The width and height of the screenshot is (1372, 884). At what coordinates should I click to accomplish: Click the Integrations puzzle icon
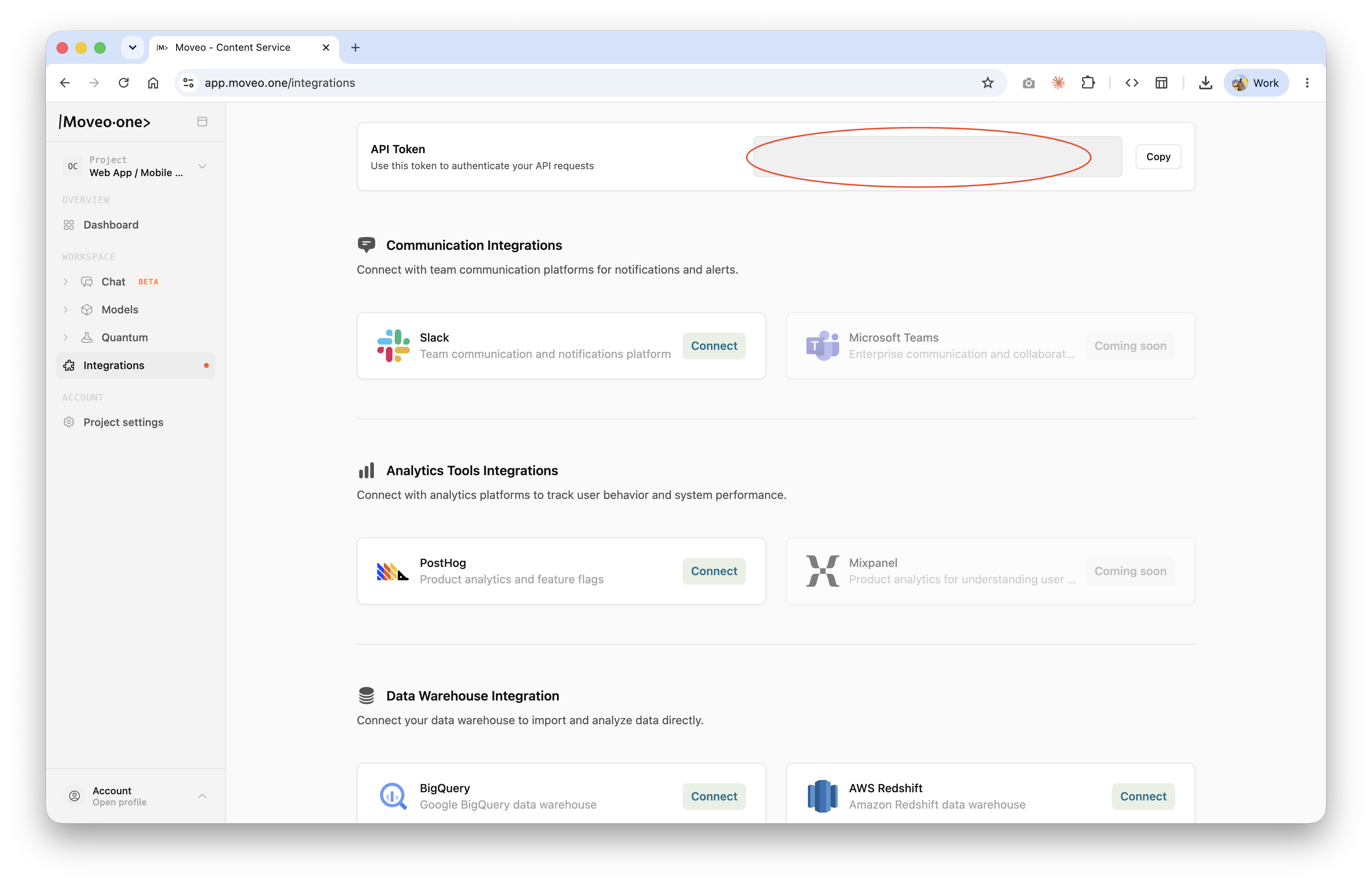(x=69, y=366)
